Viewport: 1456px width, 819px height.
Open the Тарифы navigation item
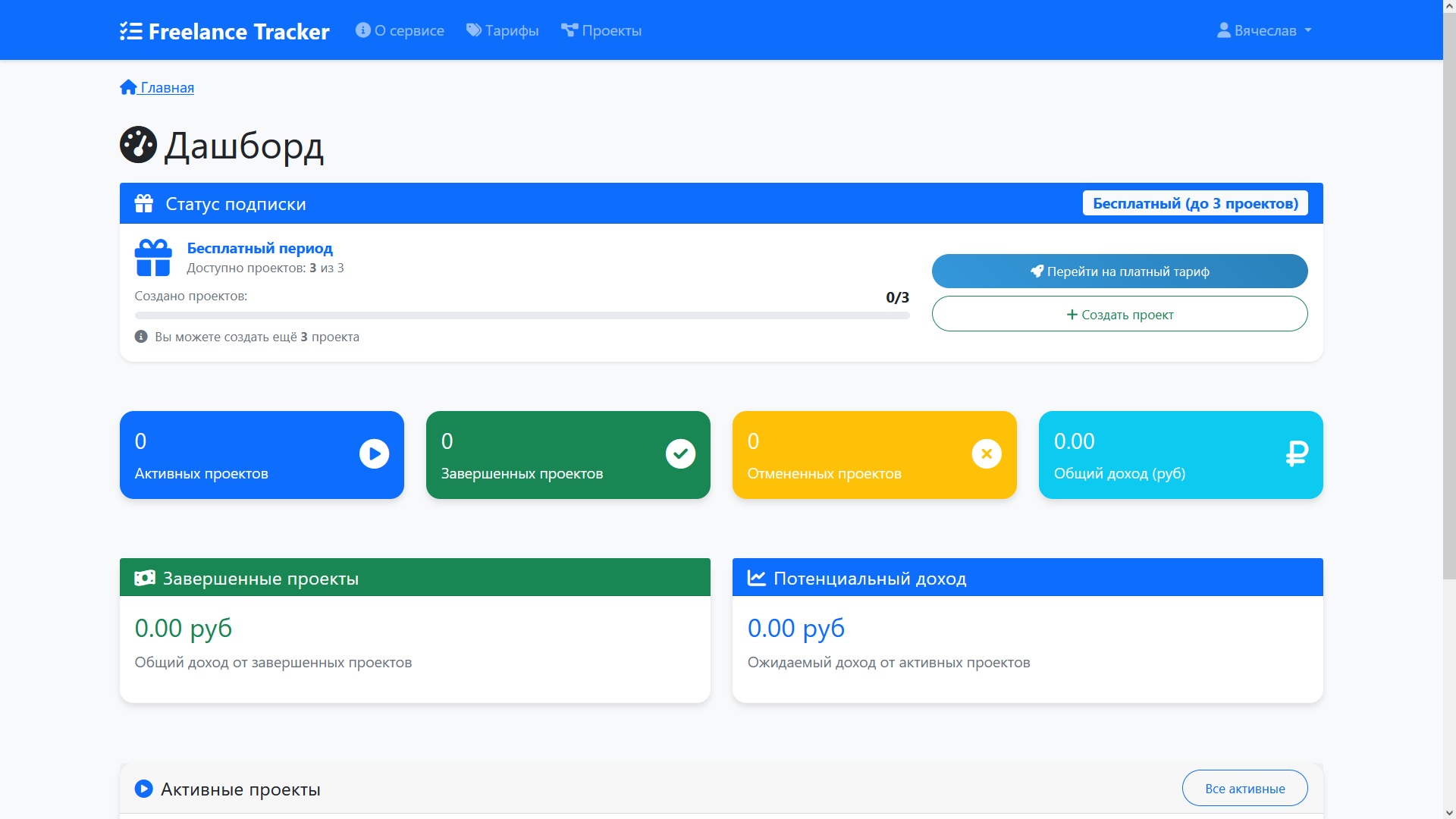(502, 30)
